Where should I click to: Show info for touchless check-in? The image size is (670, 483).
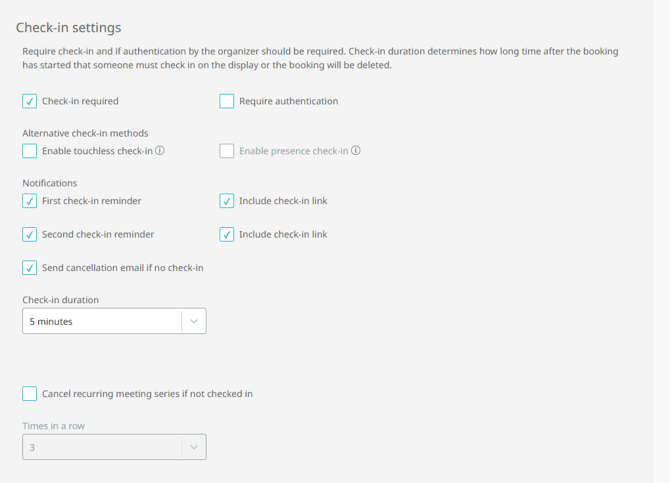pos(160,151)
